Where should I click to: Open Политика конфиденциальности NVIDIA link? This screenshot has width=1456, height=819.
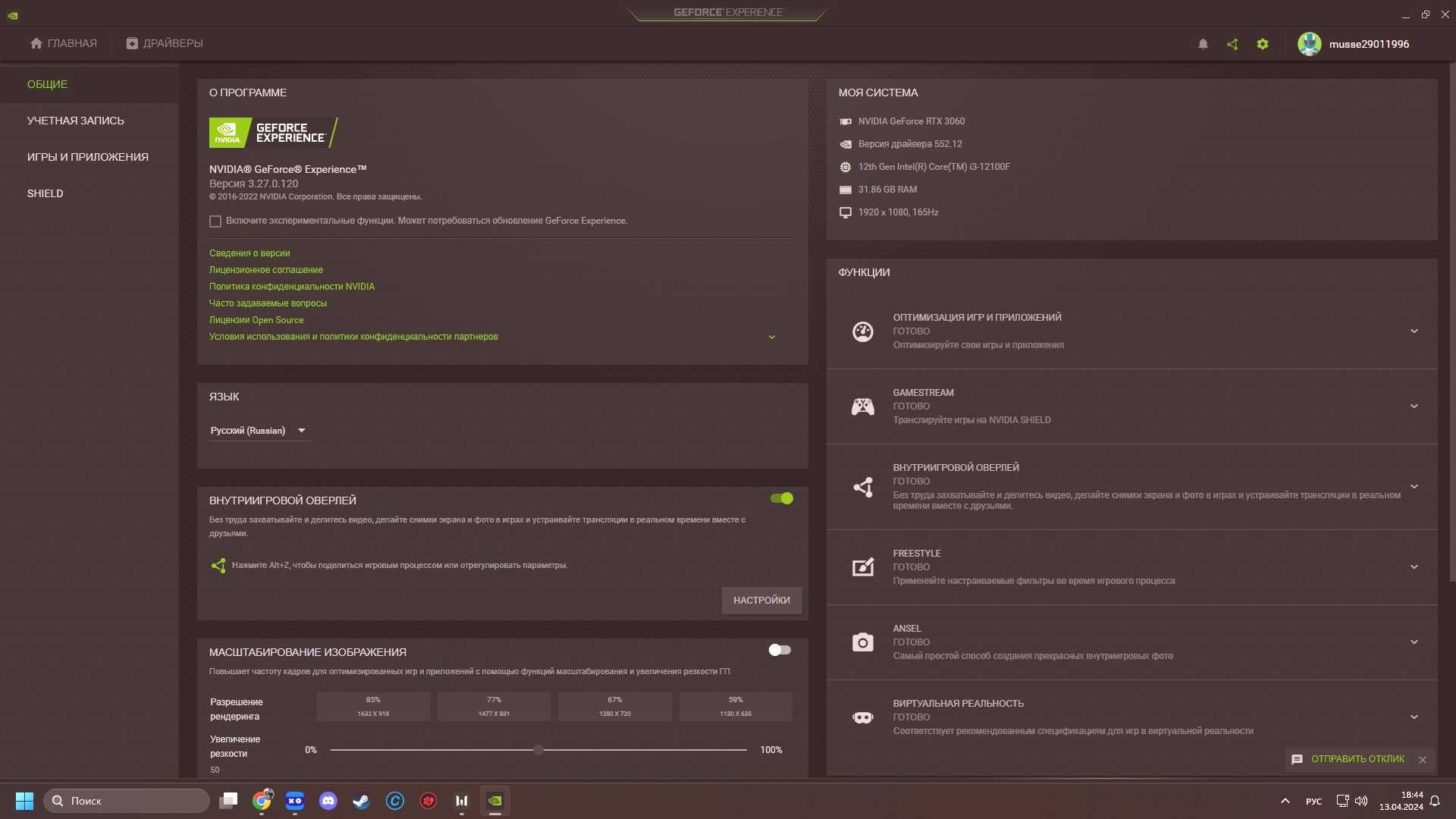click(x=292, y=287)
